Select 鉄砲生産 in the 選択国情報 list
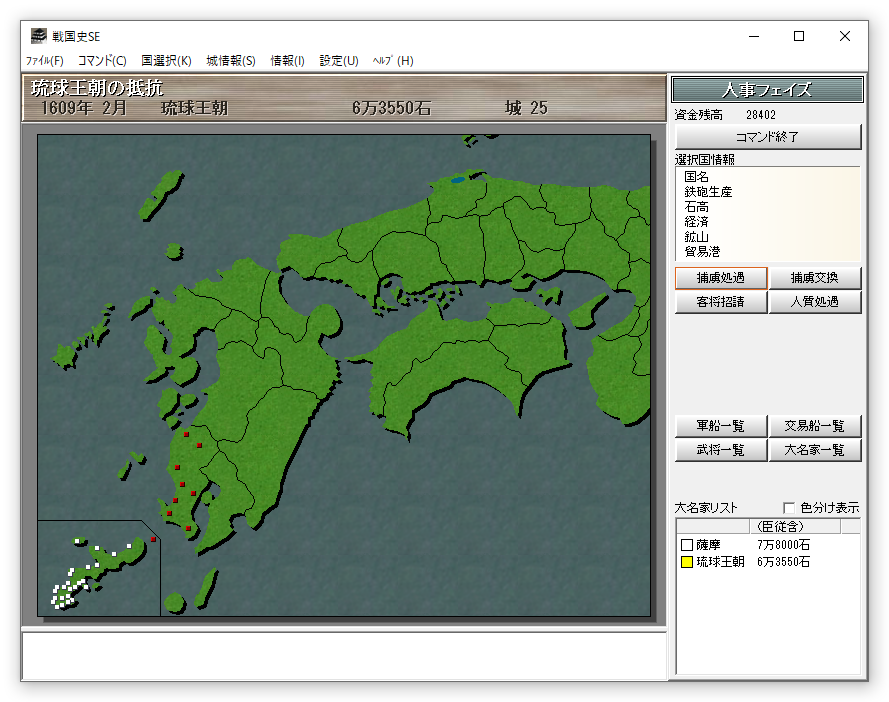Viewport: 889px width, 702px height. pyautogui.click(x=708, y=192)
